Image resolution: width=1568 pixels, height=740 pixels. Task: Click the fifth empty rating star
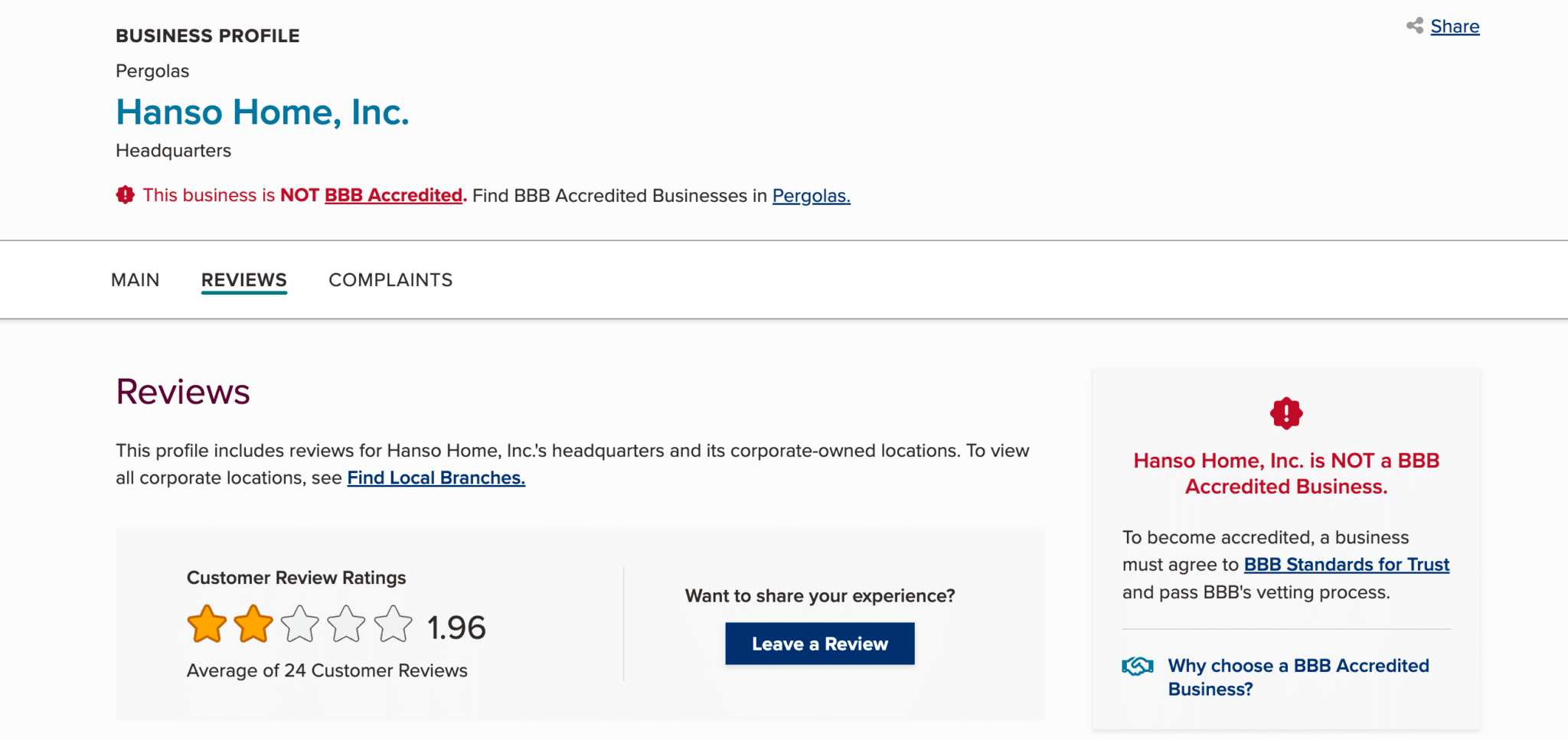(x=394, y=624)
